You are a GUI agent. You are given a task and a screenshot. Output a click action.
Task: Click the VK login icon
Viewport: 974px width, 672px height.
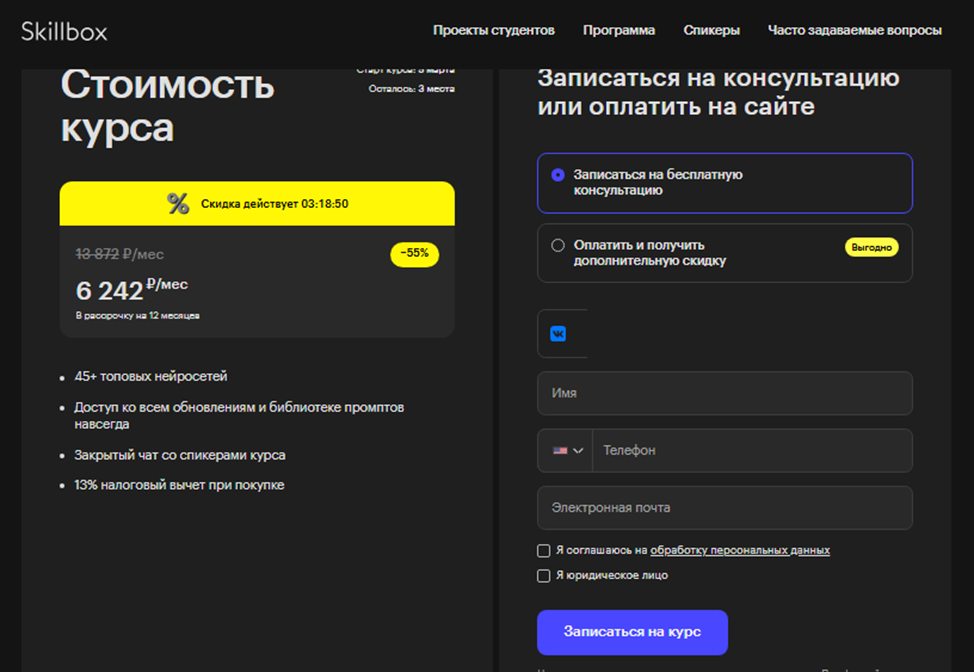click(x=558, y=334)
